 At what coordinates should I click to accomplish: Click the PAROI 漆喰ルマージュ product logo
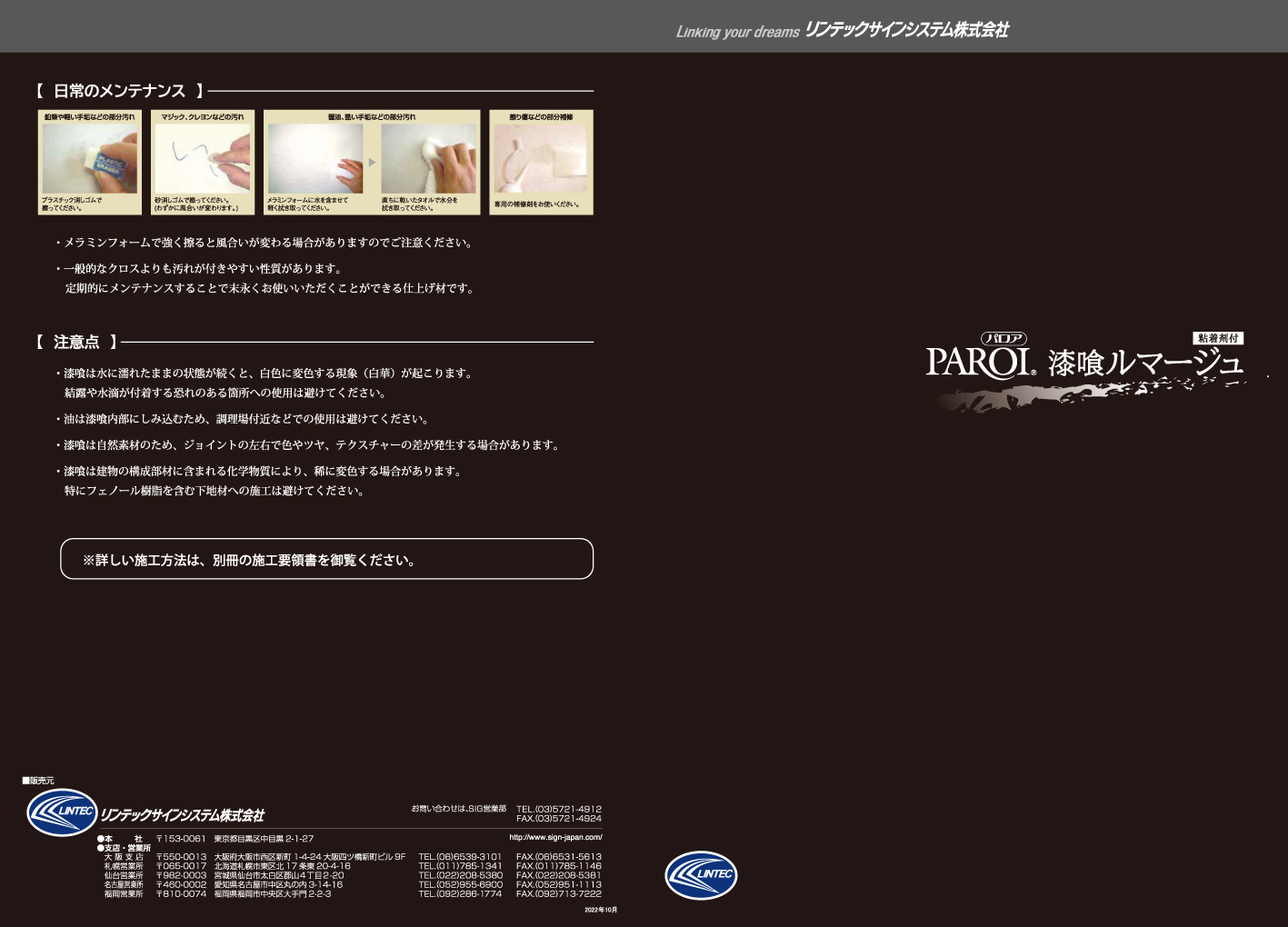(x=1086, y=373)
